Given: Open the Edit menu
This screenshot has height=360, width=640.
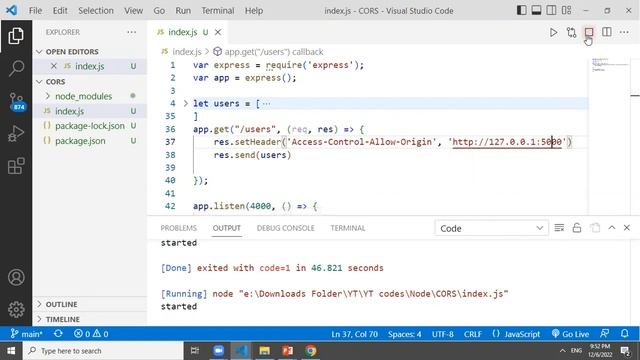Looking at the screenshot, I should coord(60,11).
